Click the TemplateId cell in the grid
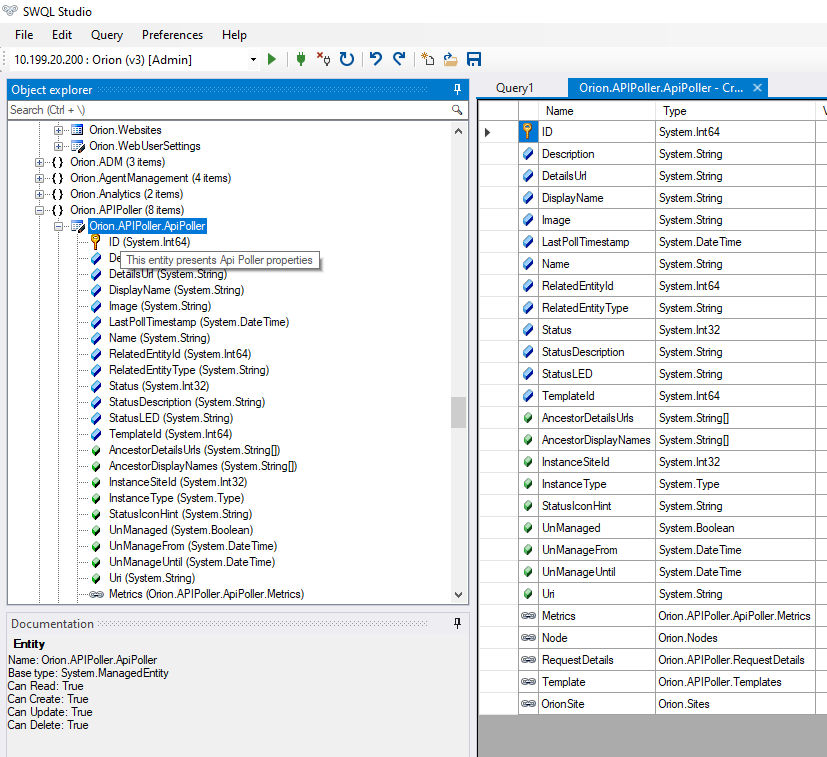The width and height of the screenshot is (827, 757). pyautogui.click(x=597, y=396)
